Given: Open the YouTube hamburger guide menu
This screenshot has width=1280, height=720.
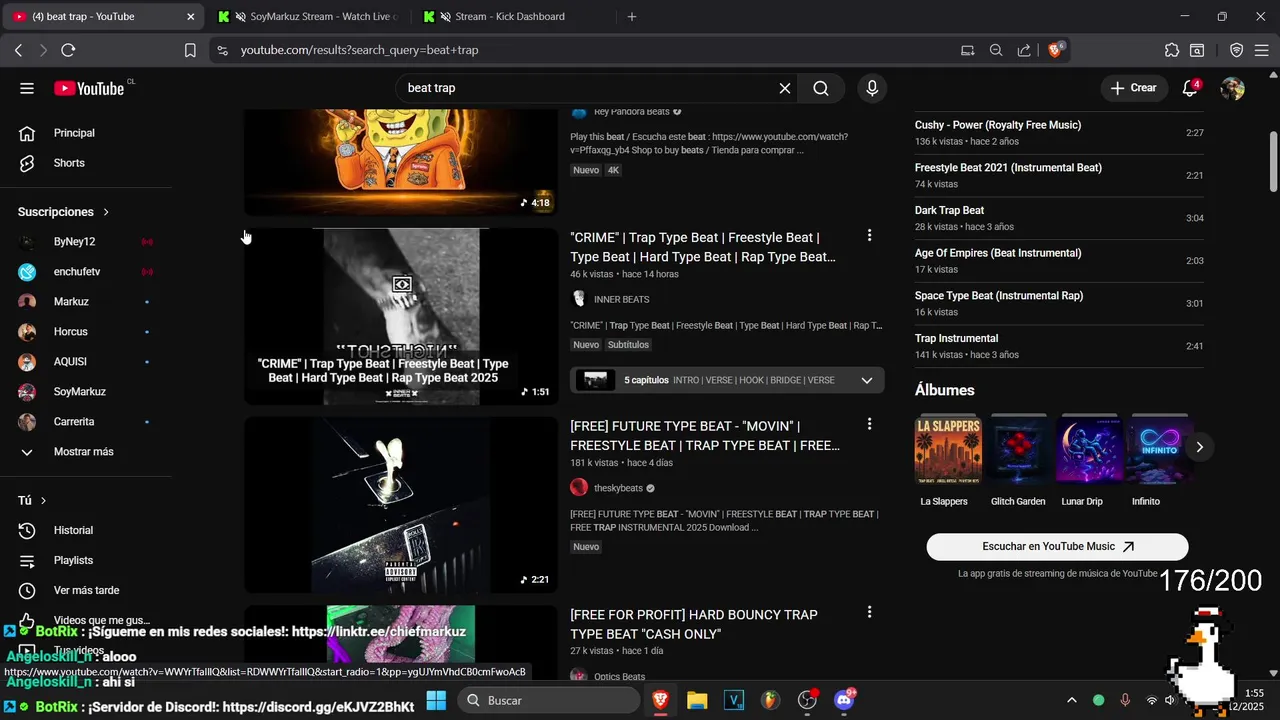Looking at the screenshot, I should click(x=27, y=88).
